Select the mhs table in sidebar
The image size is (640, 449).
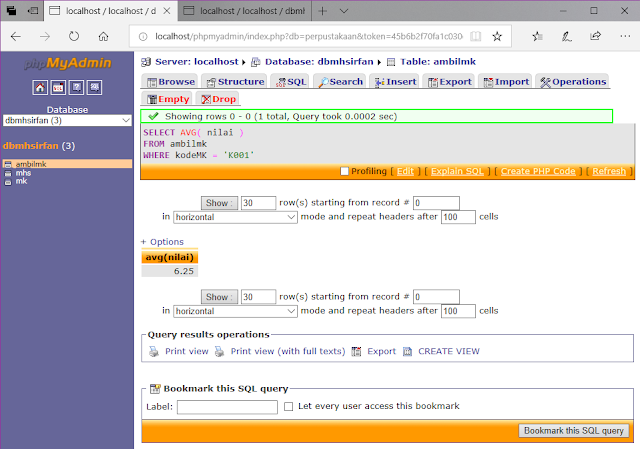(23, 173)
